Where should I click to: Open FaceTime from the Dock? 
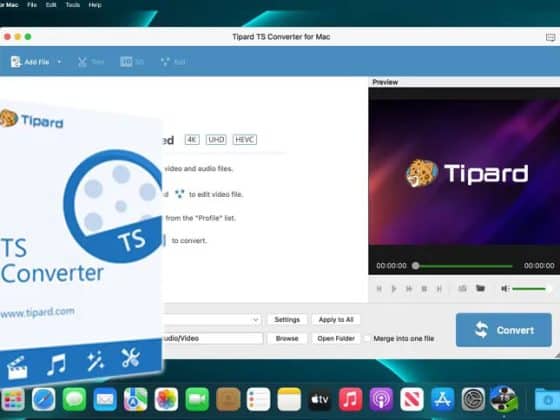point(197,399)
